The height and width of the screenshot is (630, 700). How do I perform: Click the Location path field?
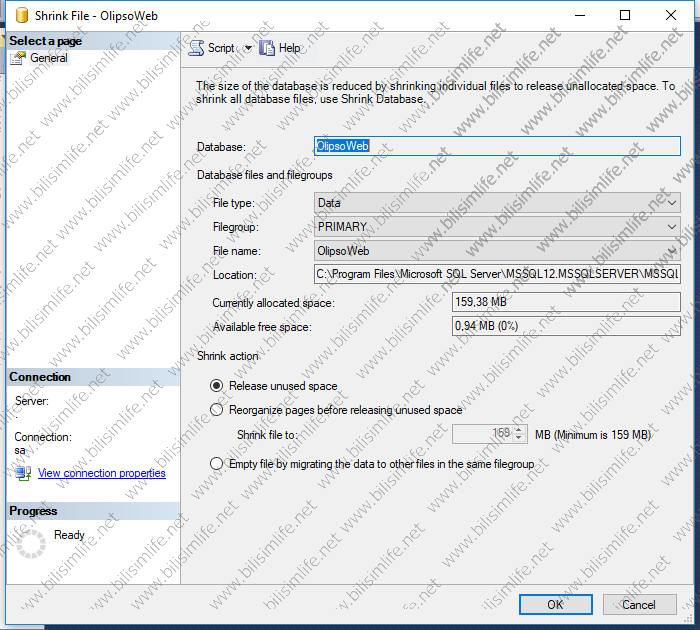[497, 274]
